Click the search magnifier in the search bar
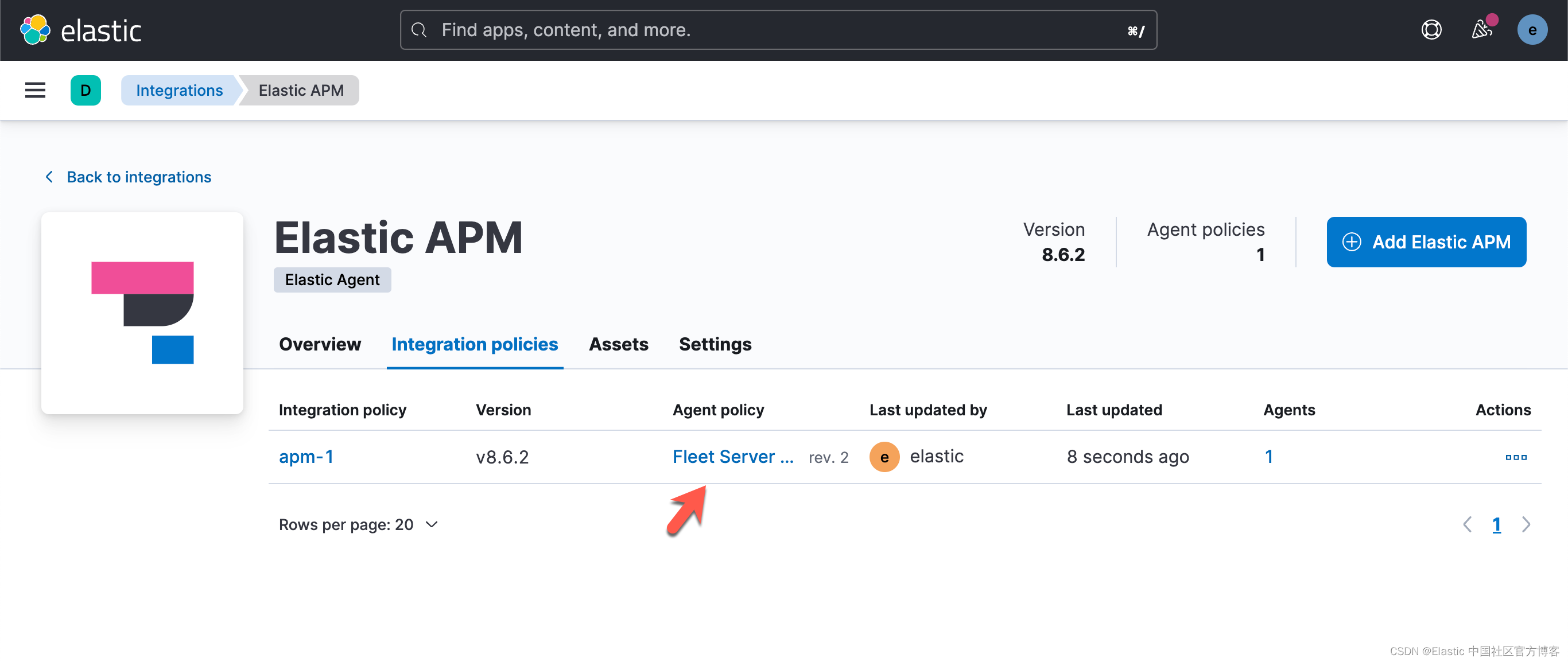This screenshot has height=662, width=1568. coord(418,29)
